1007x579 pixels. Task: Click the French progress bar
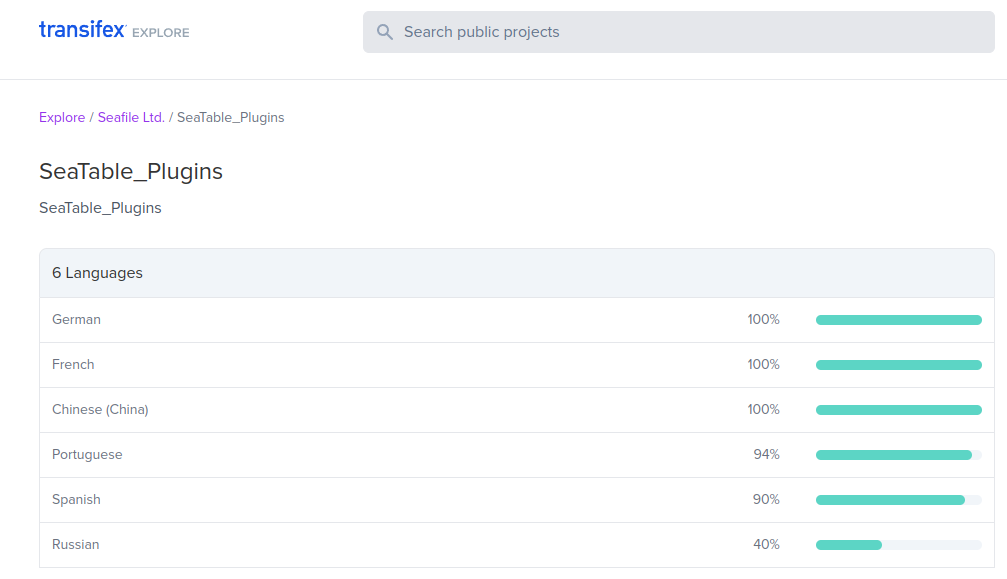click(898, 365)
